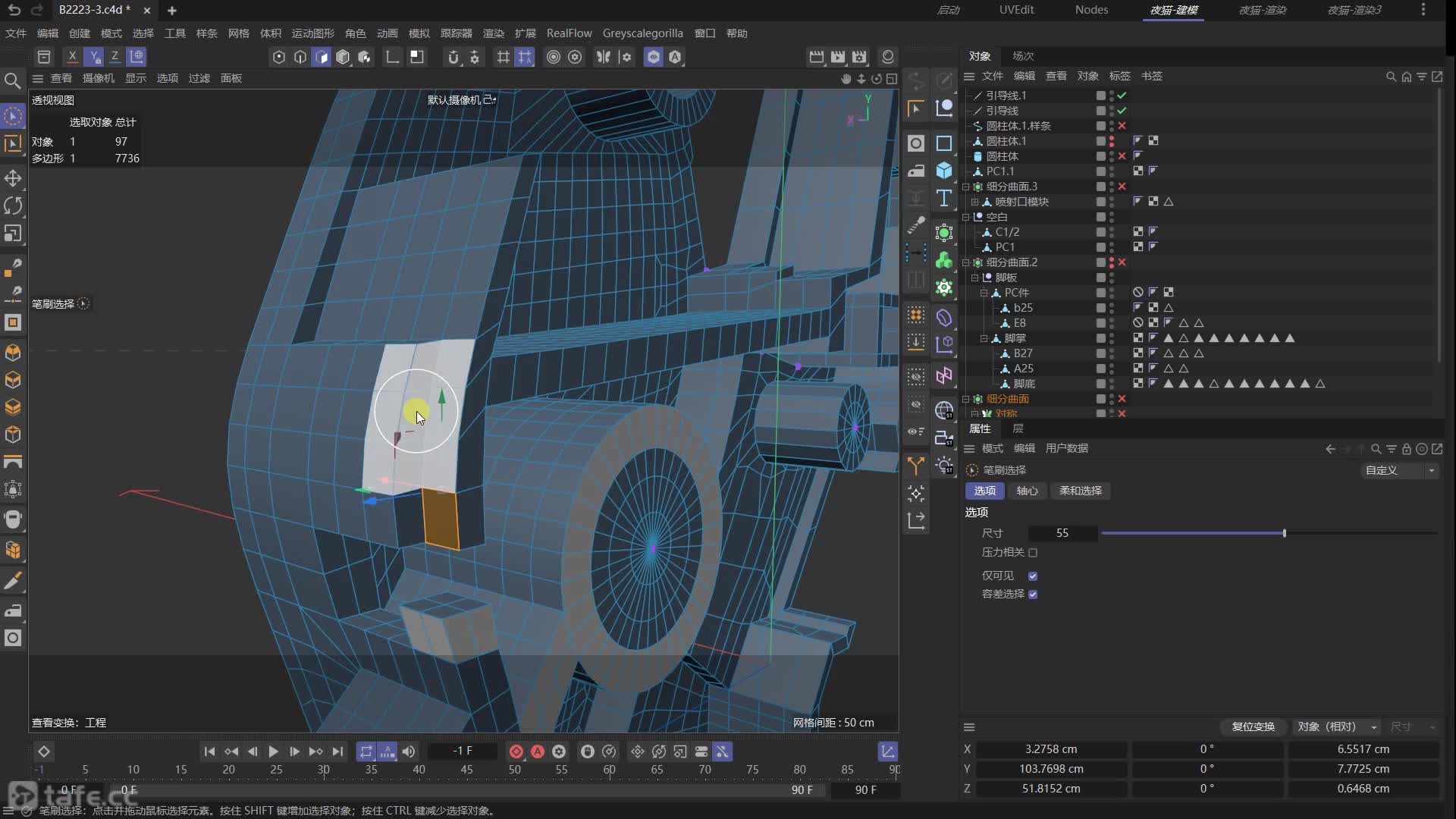Collapse the 细分曲面.2 tree item
Viewport: 1456px width, 819px height.
click(x=966, y=262)
